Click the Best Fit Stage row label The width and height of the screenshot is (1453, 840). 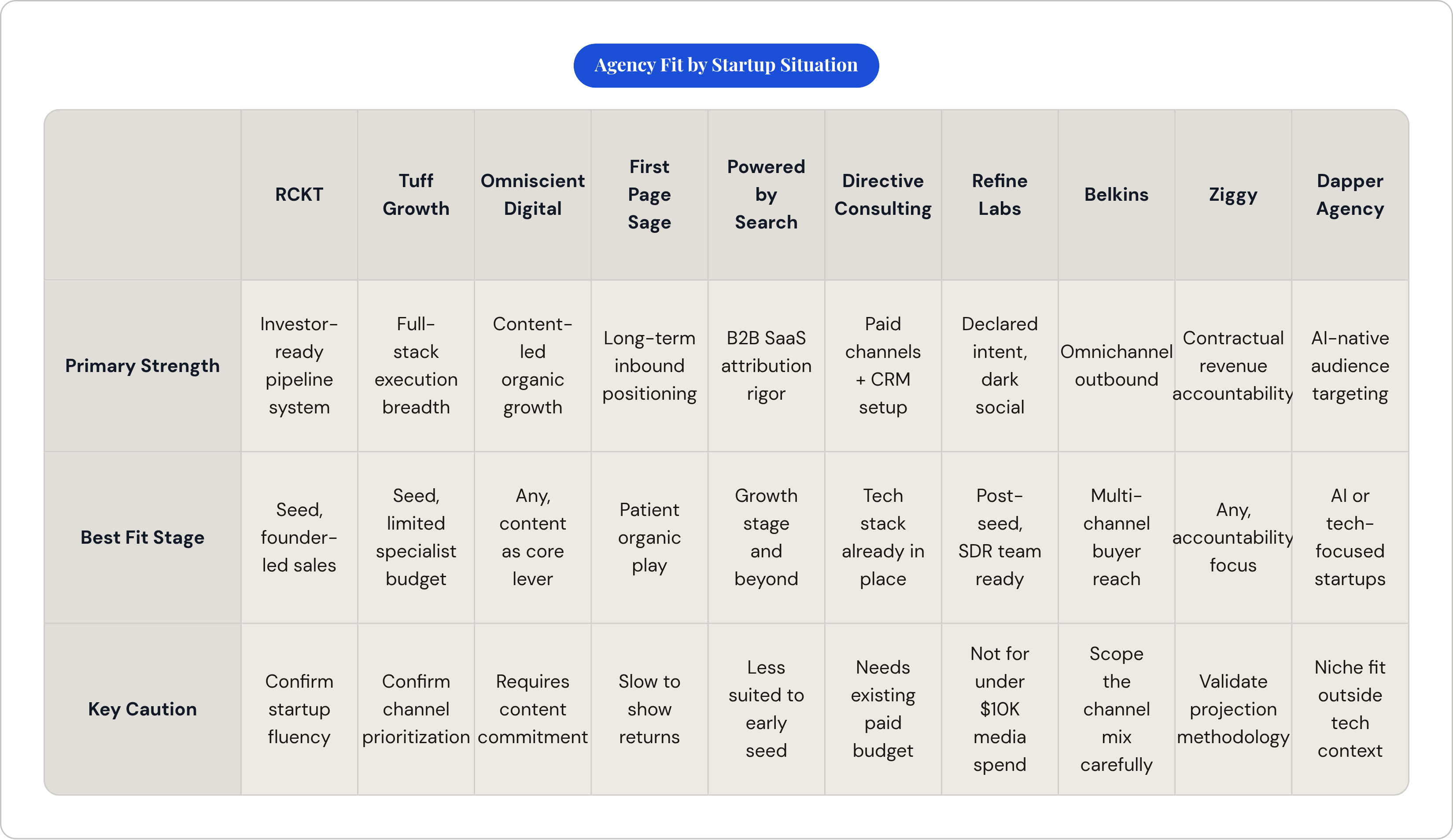coord(142,537)
